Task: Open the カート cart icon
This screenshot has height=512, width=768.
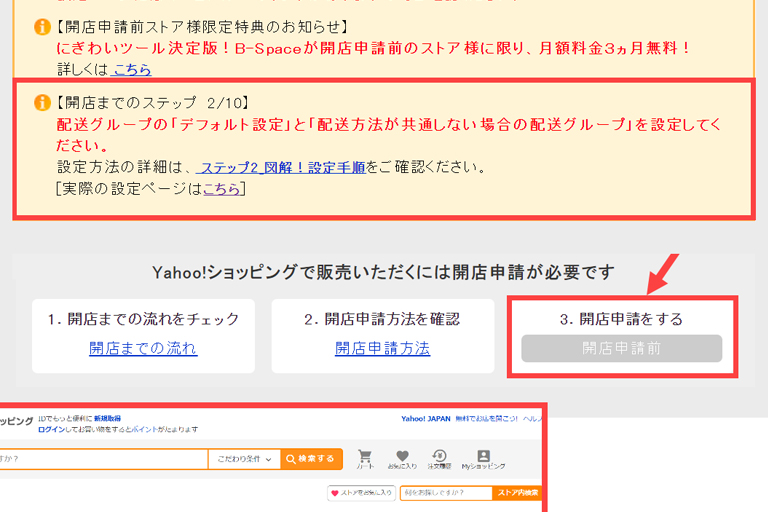Action: [365, 460]
